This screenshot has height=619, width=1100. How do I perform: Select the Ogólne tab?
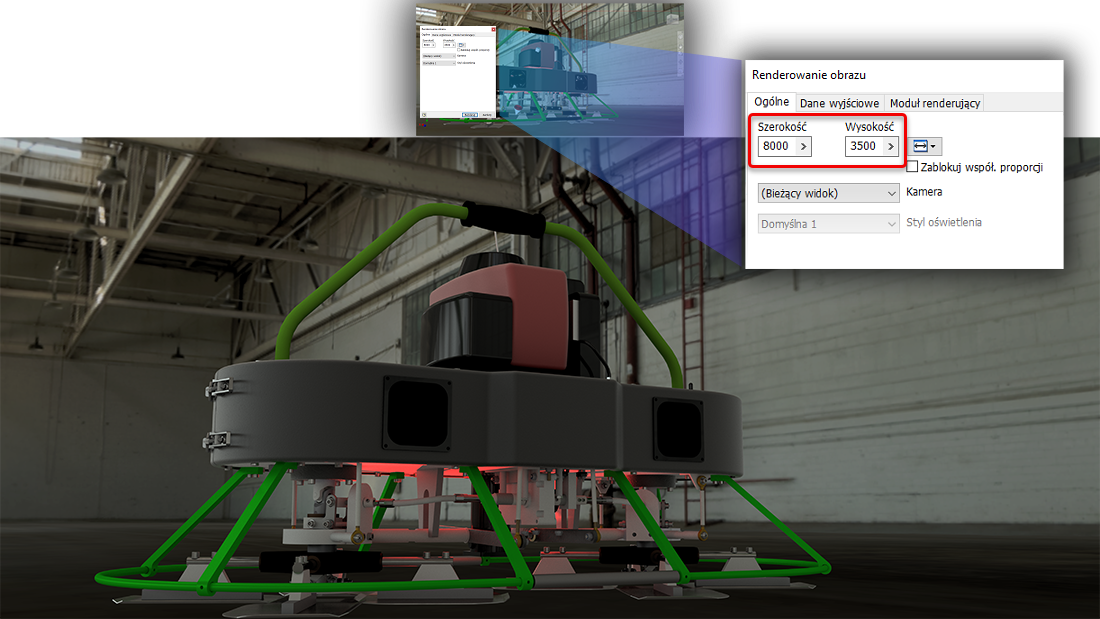click(x=771, y=101)
